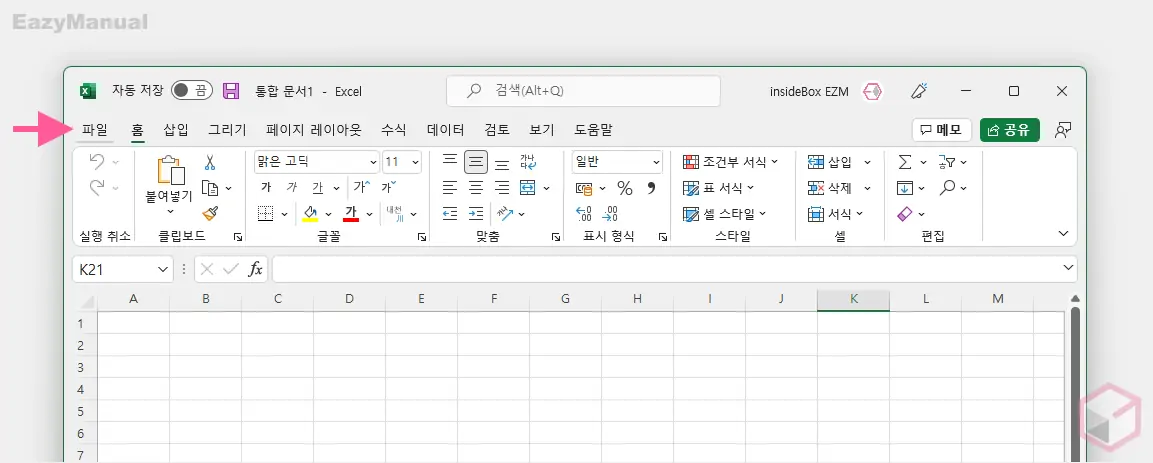Expand the formula bar chevron
The image size is (1153, 463).
click(x=1068, y=268)
